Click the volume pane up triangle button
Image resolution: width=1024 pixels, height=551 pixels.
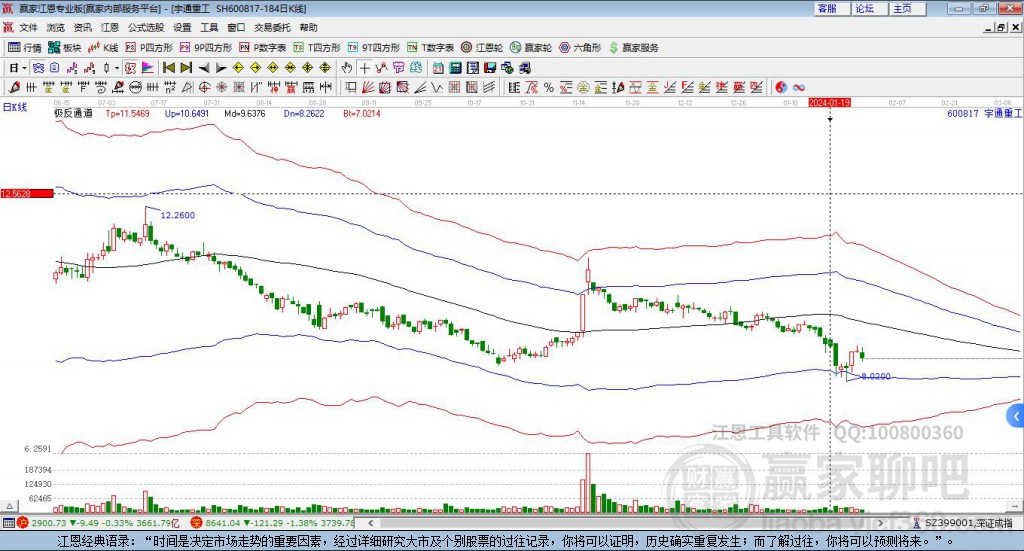9,507
